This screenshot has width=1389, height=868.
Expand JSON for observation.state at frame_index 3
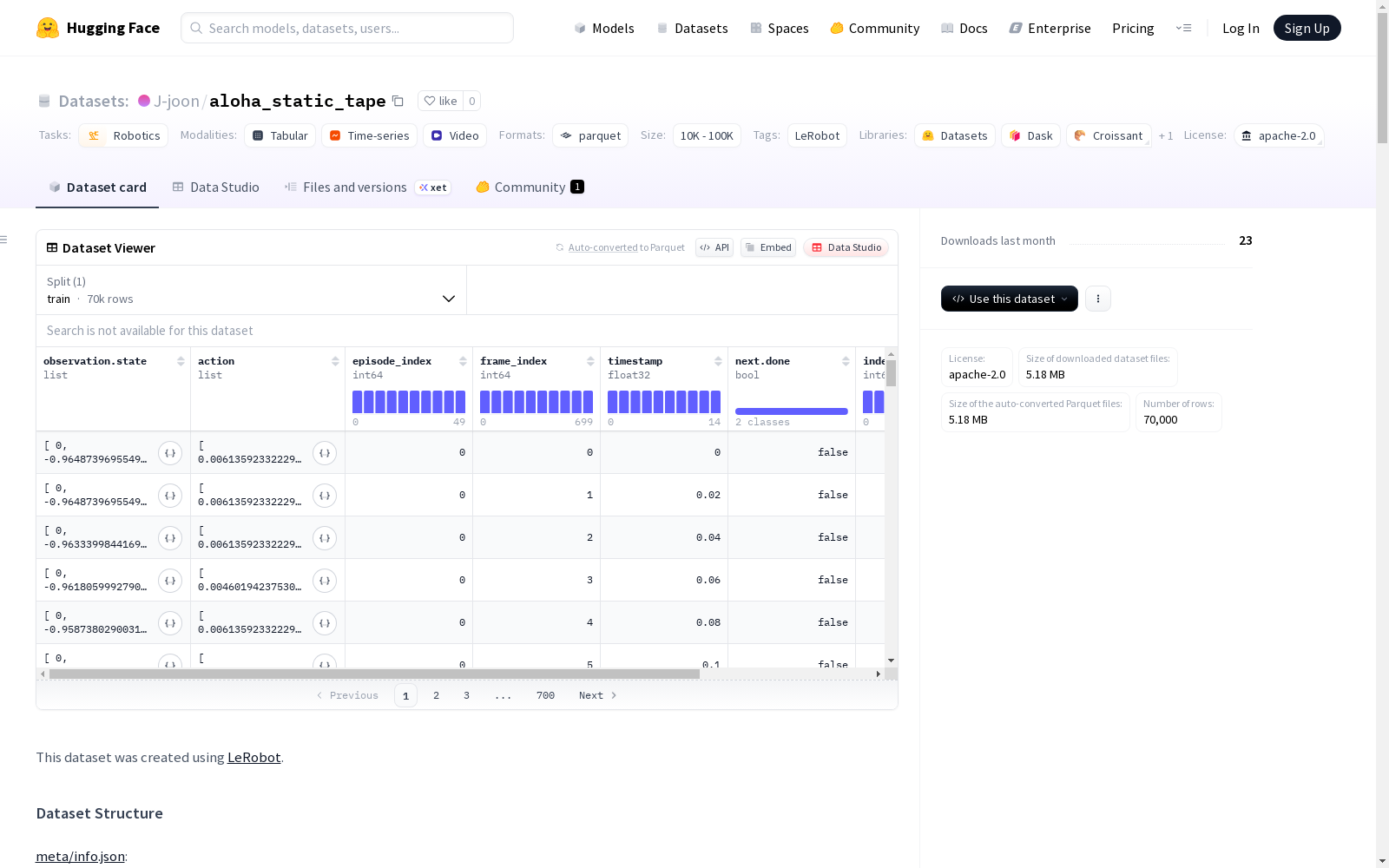click(x=170, y=581)
